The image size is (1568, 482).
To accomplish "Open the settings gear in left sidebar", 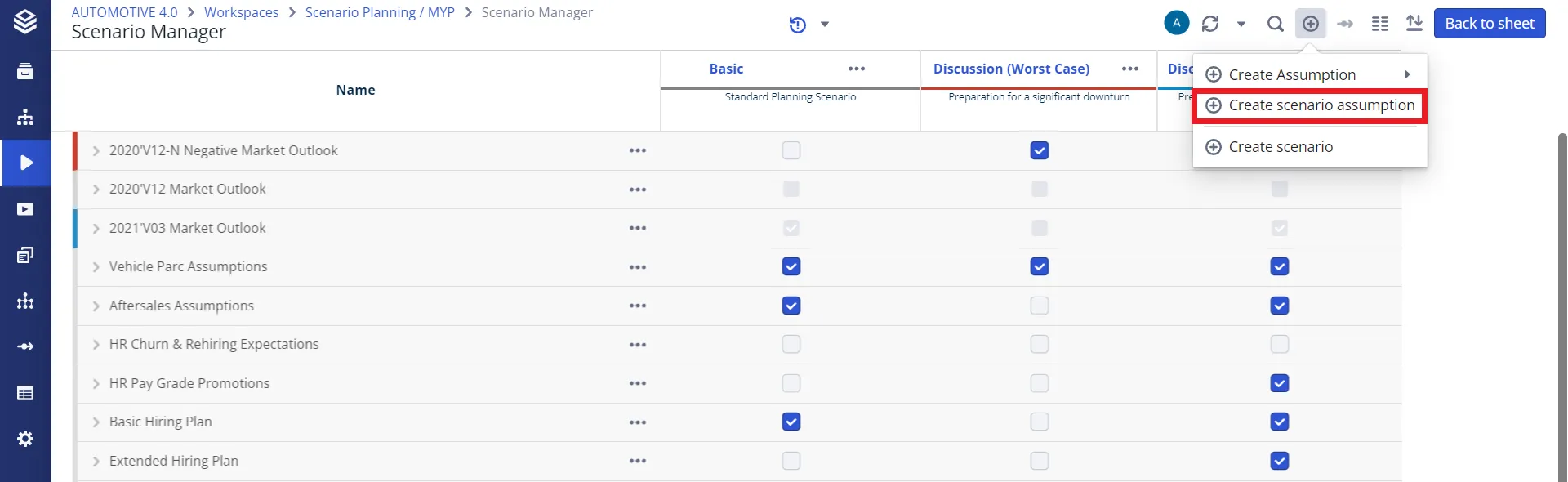I will 25,439.
